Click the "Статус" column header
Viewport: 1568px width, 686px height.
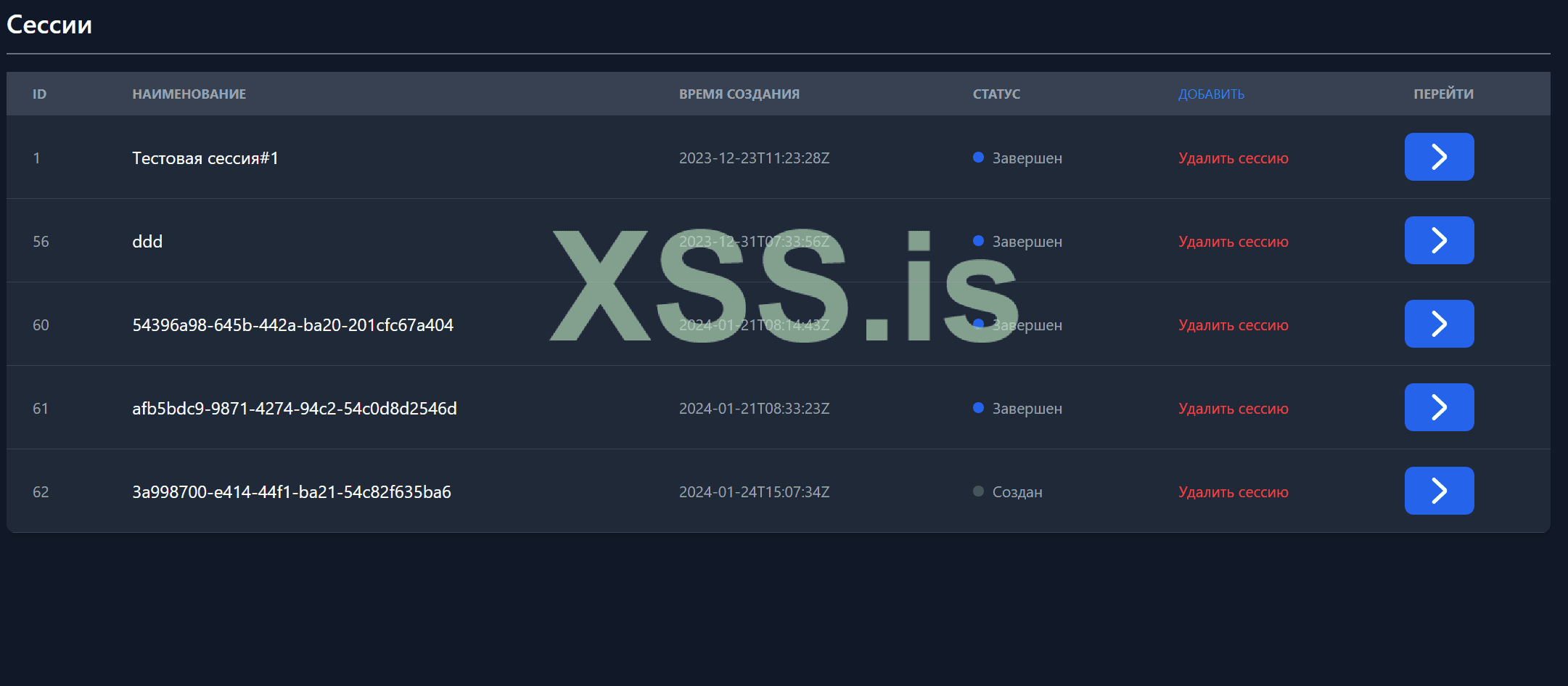[x=996, y=94]
